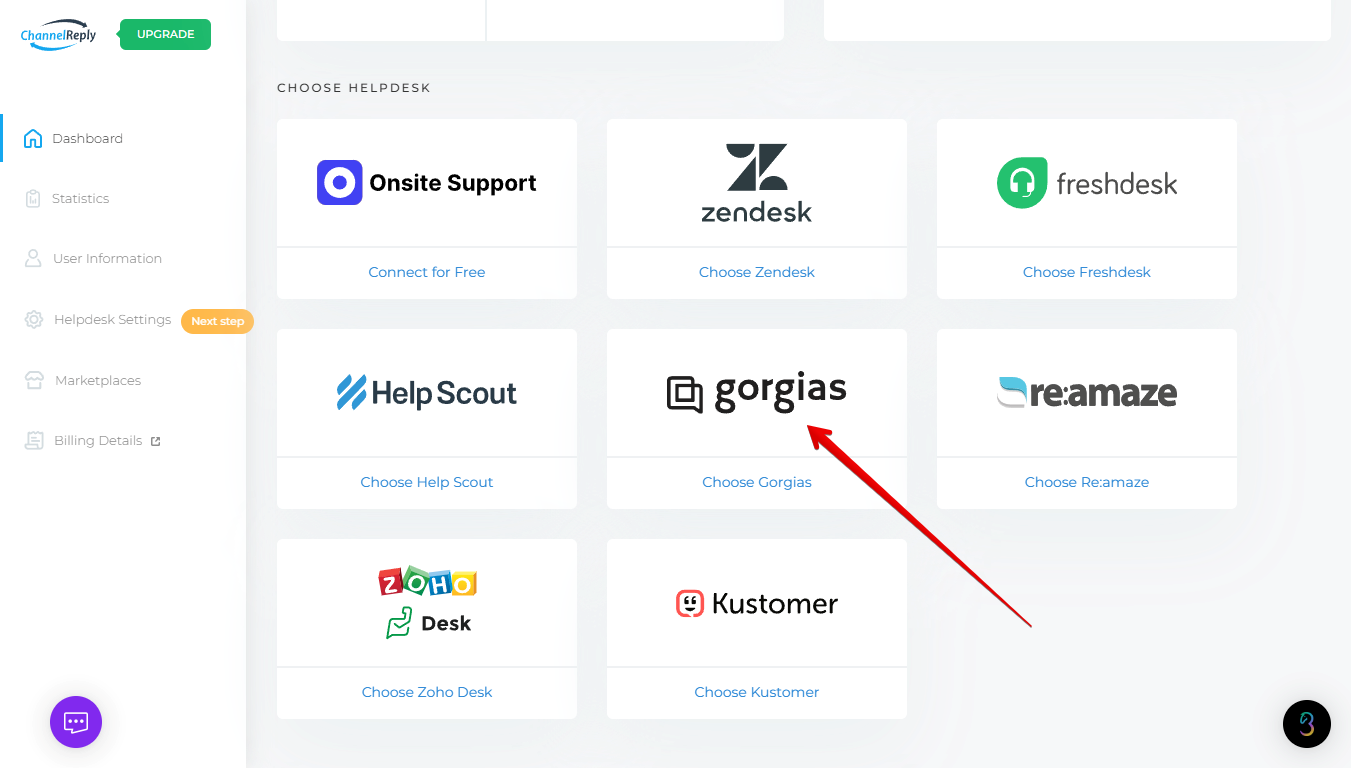Open the round black widget in the bottom corner
1351x768 pixels.
pos(1307,724)
